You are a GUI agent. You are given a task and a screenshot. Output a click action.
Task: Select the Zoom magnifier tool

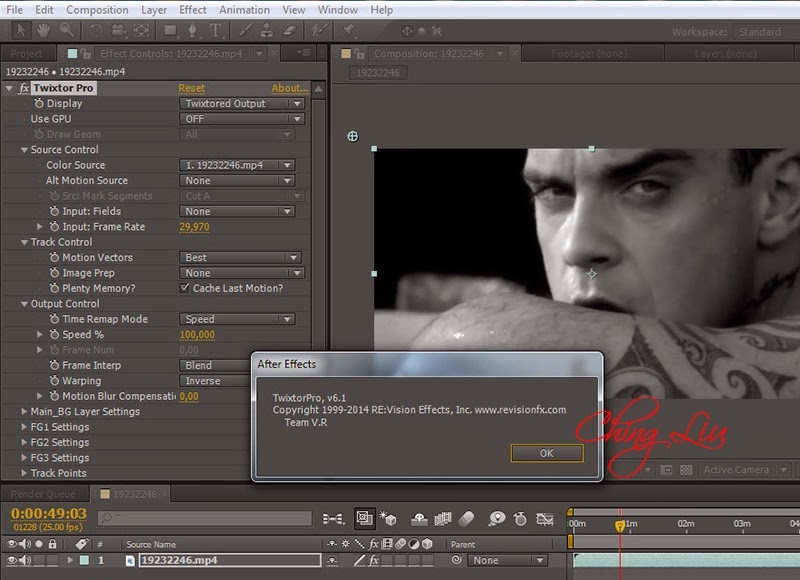coord(65,30)
